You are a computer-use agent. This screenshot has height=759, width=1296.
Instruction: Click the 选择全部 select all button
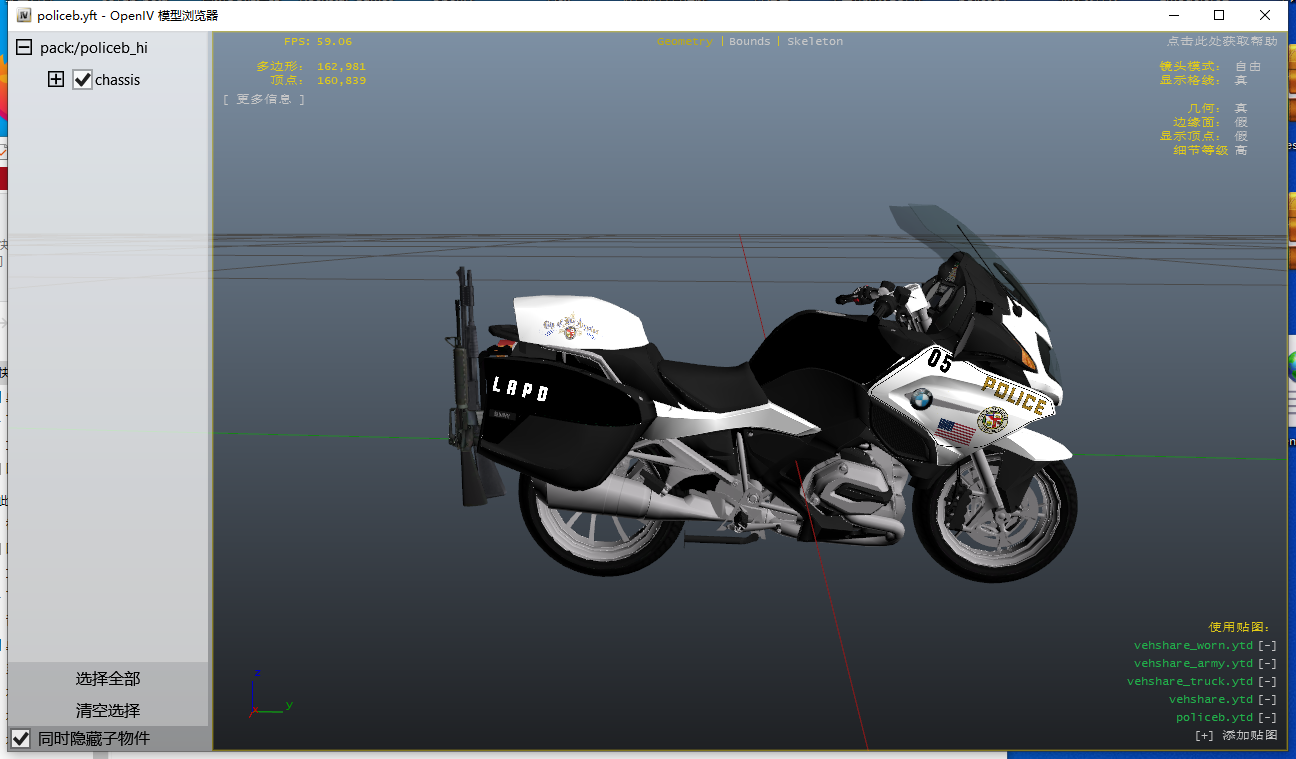click(x=108, y=679)
